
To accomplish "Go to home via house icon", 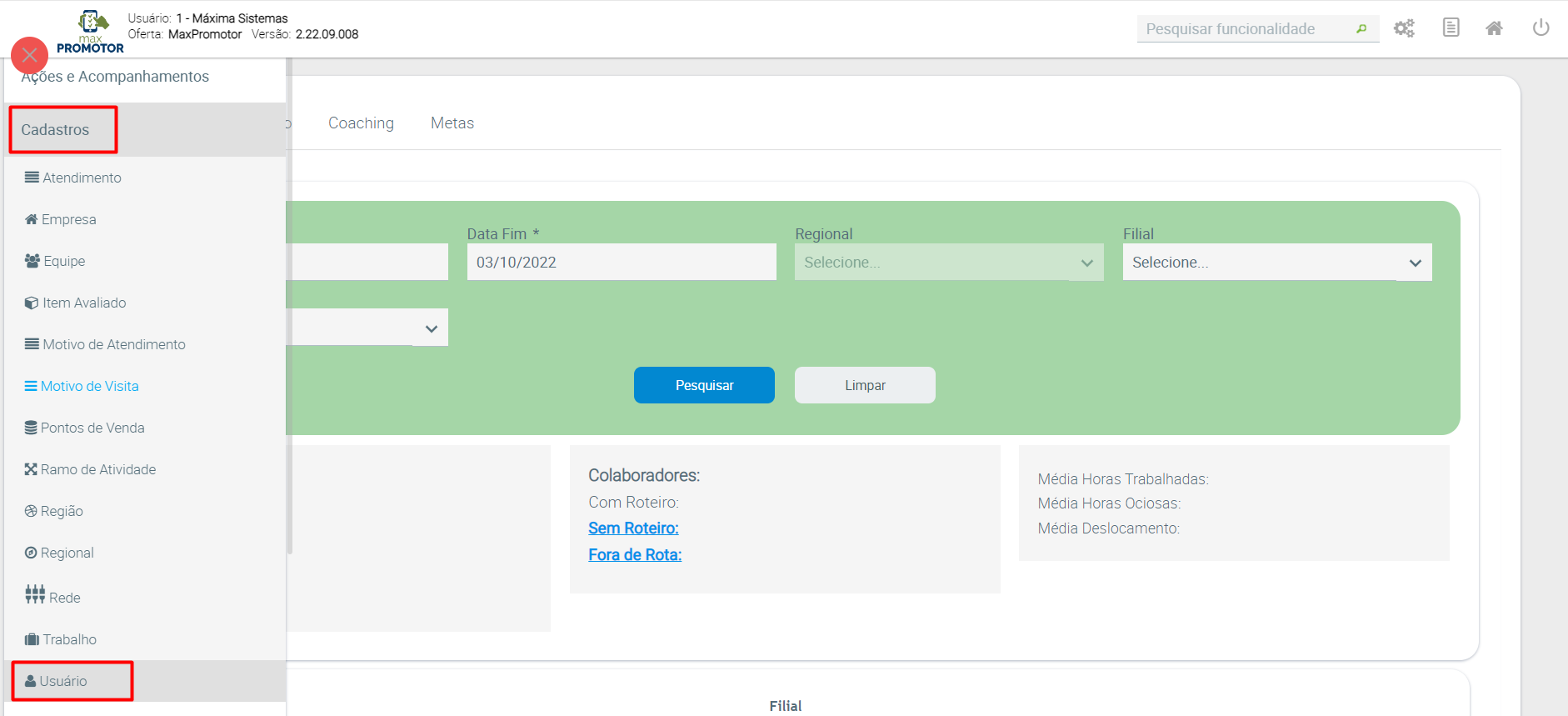I will [x=1494, y=28].
